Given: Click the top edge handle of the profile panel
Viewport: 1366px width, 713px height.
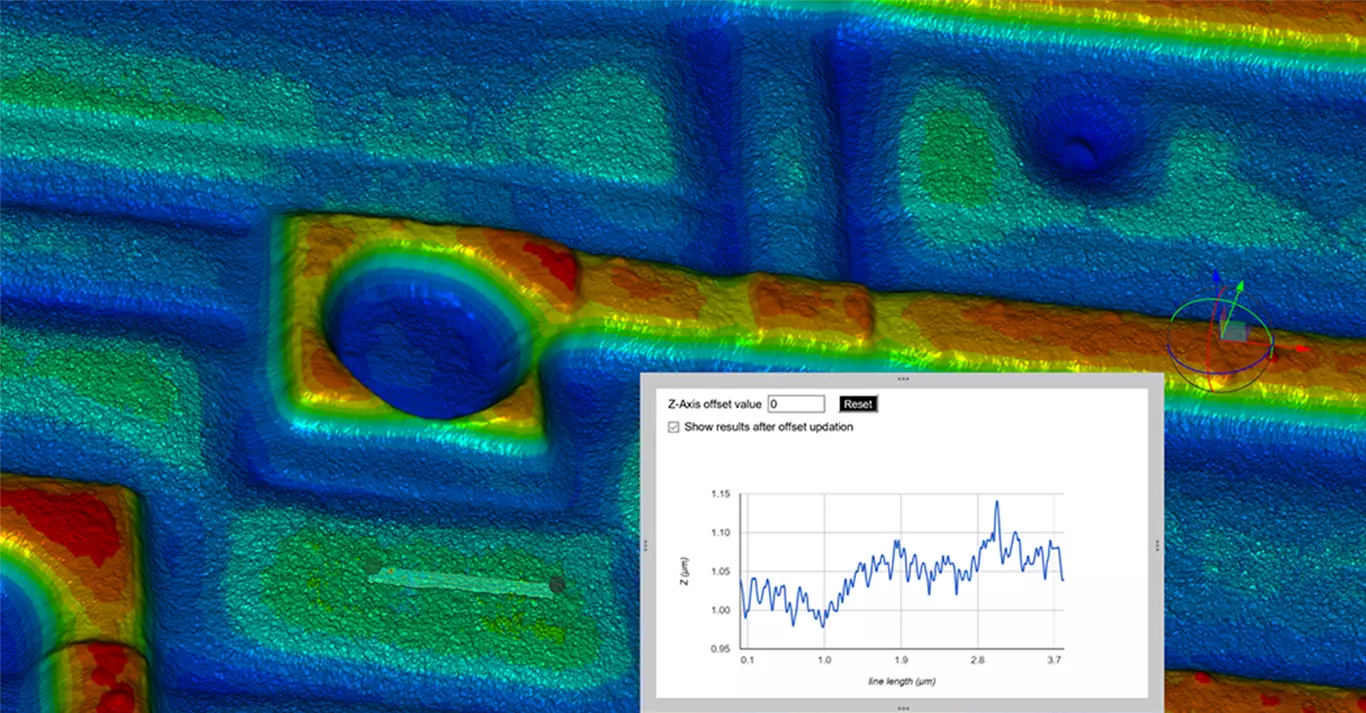Looking at the screenshot, I should (903, 379).
